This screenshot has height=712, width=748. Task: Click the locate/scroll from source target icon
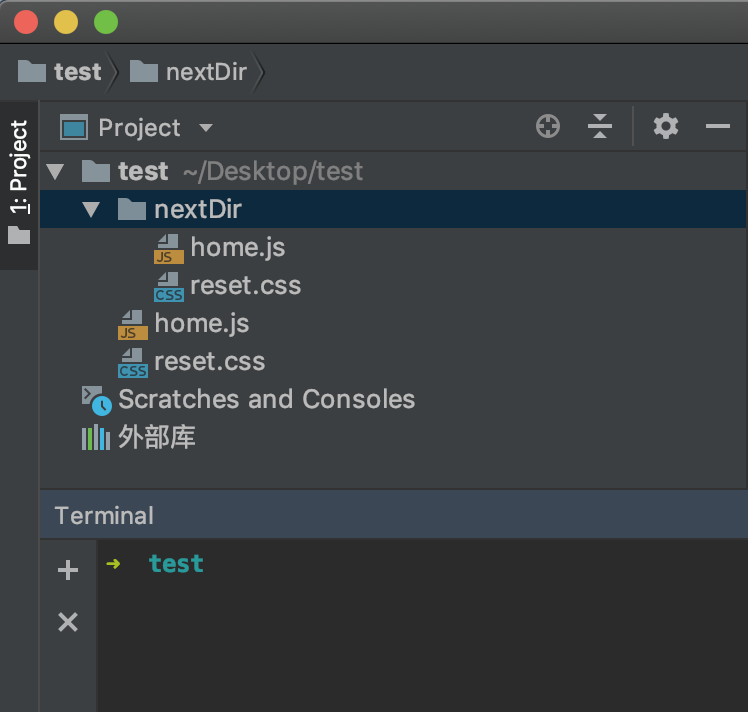pos(548,127)
